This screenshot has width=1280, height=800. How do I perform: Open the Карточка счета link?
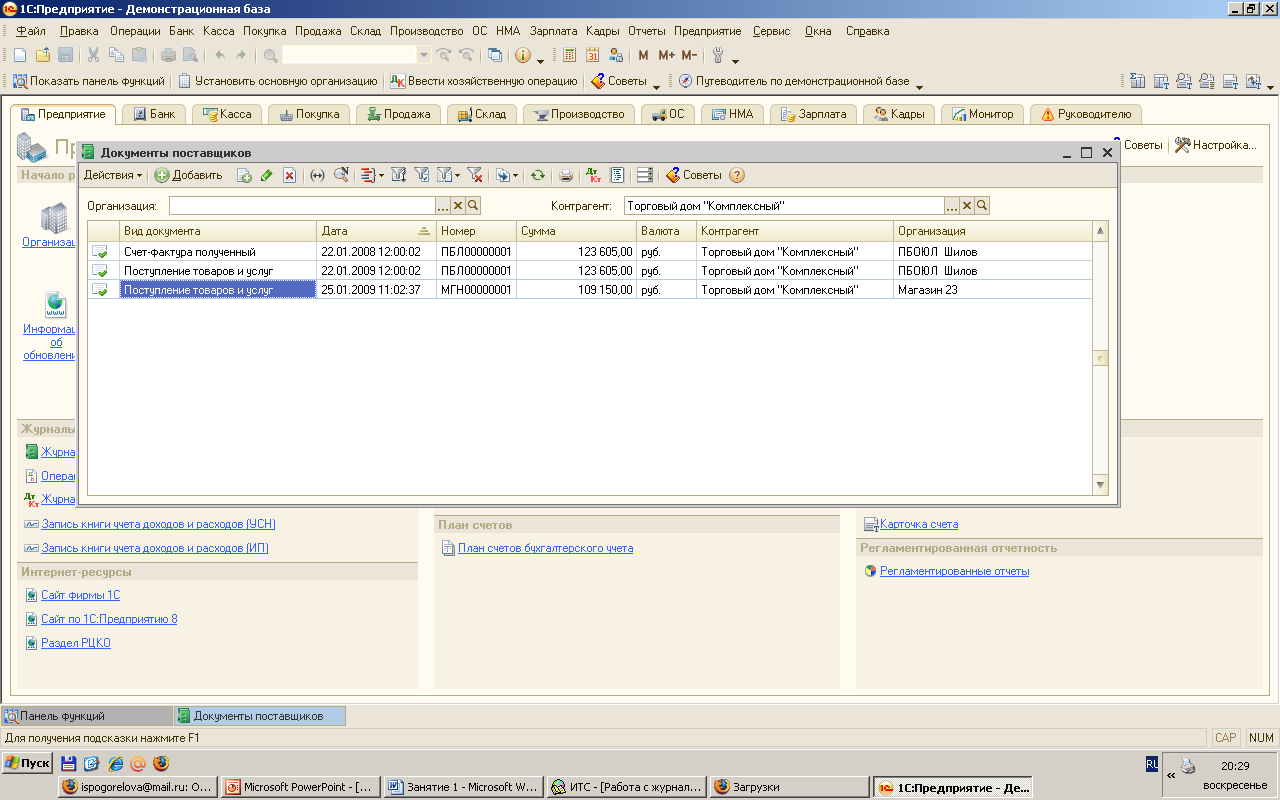pos(919,524)
